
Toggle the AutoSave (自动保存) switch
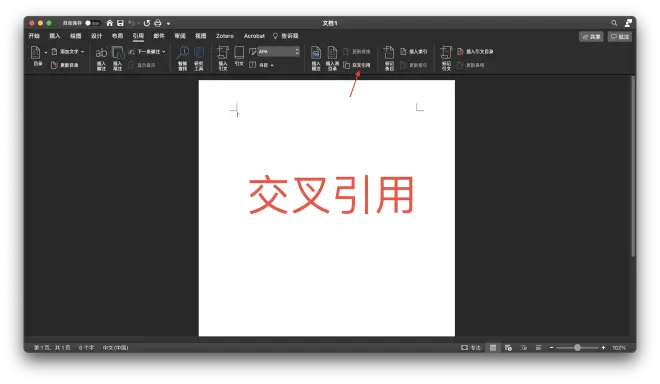pos(92,23)
